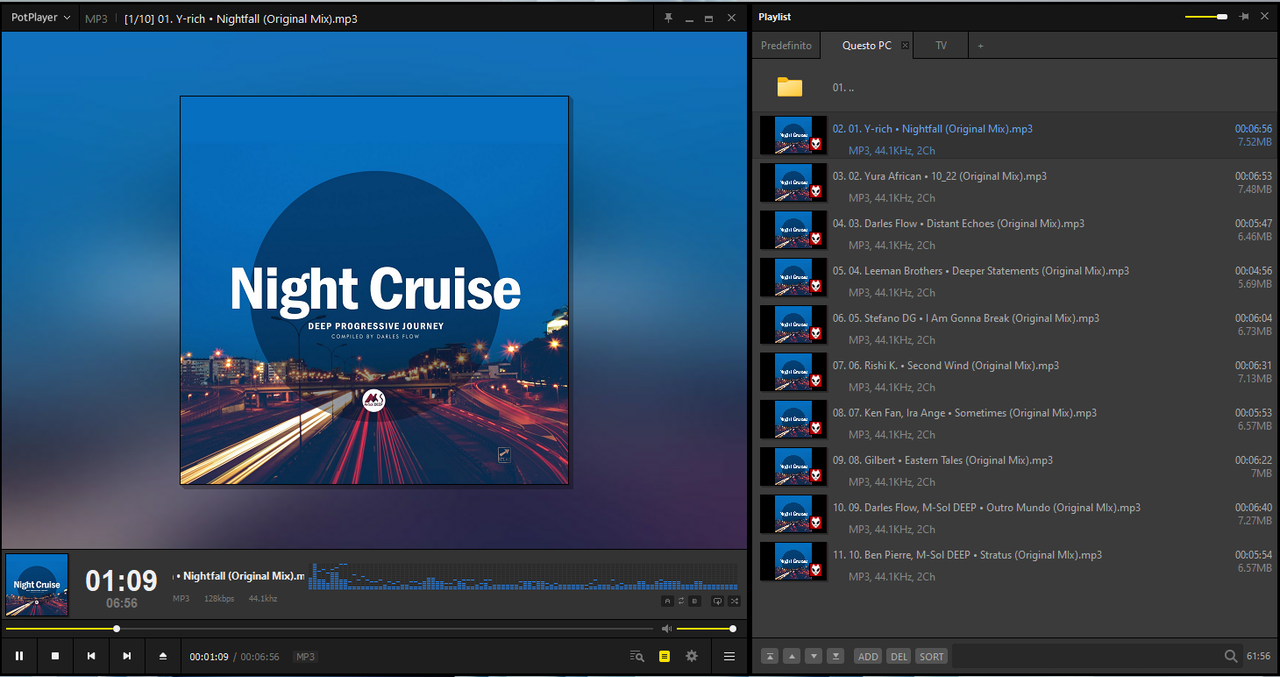The image size is (1280, 677).
Task: Click the audio spectrum visualizer
Action: 524,575
